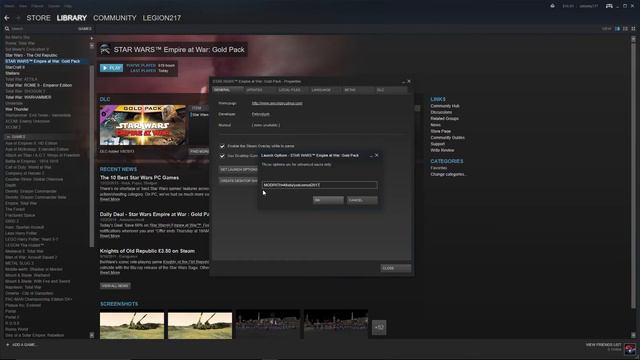This screenshot has height=360, width=640.
Task: Open the LEGION217 profile section
Action: point(162,18)
